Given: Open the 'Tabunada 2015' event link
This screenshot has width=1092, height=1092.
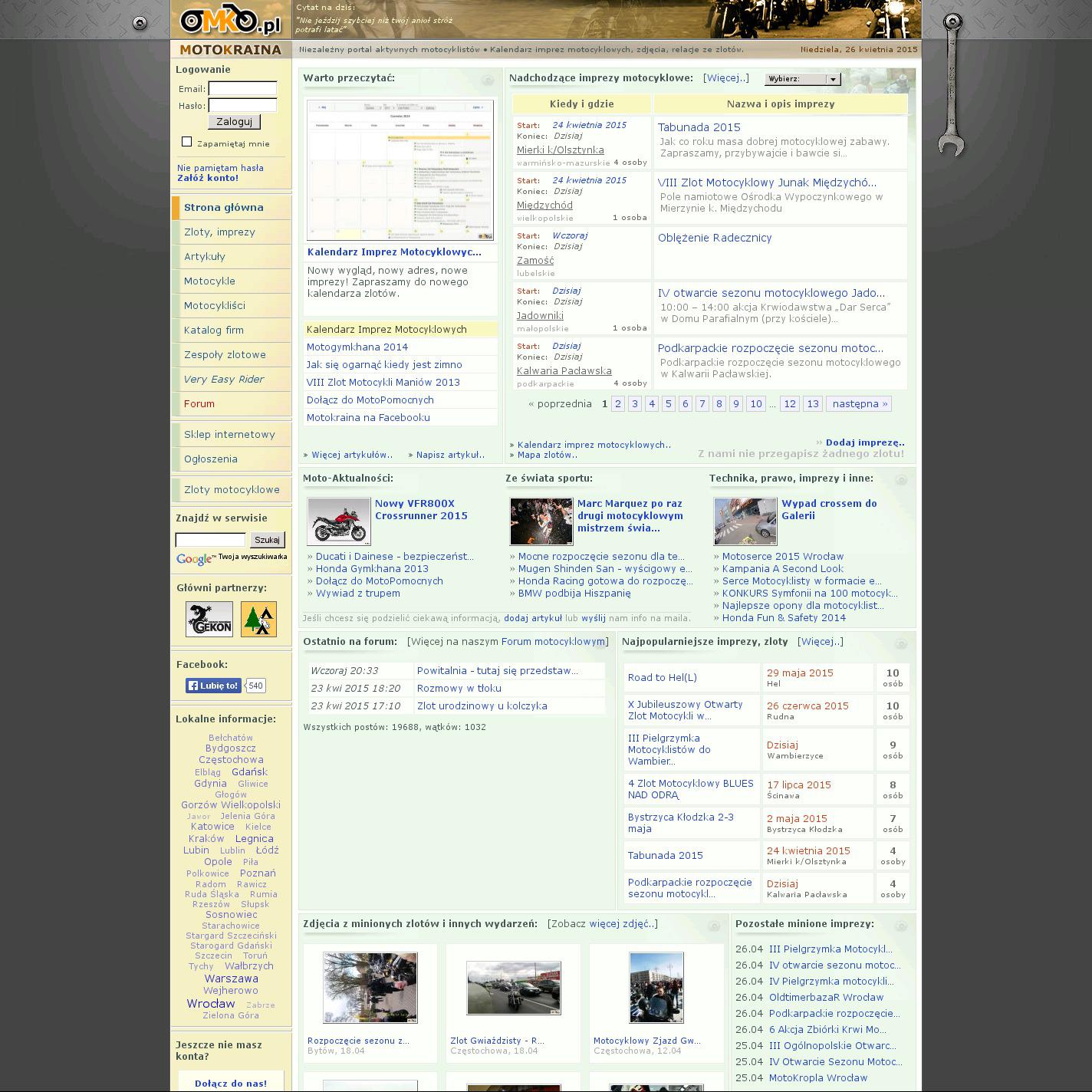Looking at the screenshot, I should coord(699,127).
